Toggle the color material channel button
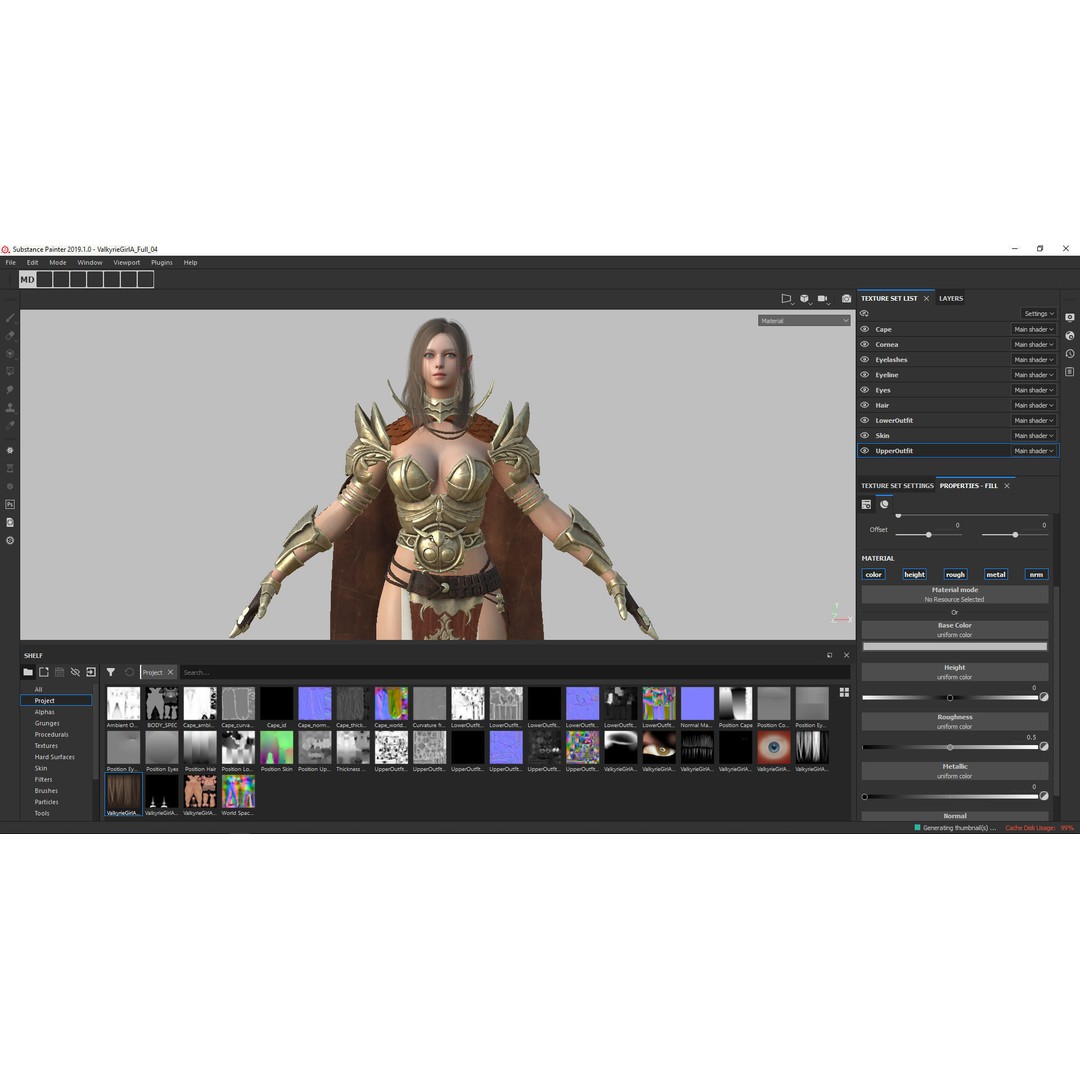The image size is (1080, 1080). pos(873,574)
